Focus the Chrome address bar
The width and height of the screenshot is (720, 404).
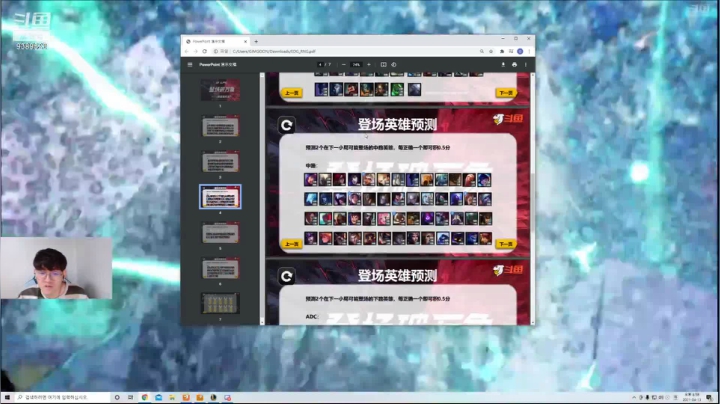click(354, 51)
